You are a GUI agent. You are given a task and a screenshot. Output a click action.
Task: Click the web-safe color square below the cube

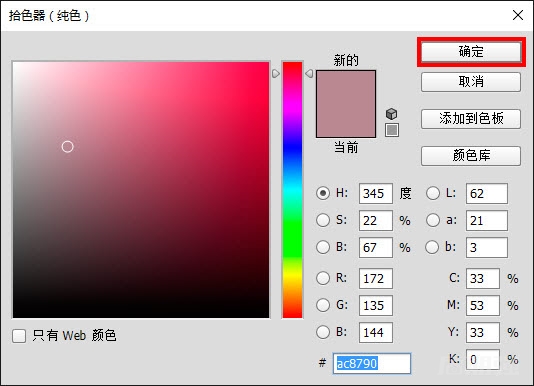[392, 130]
